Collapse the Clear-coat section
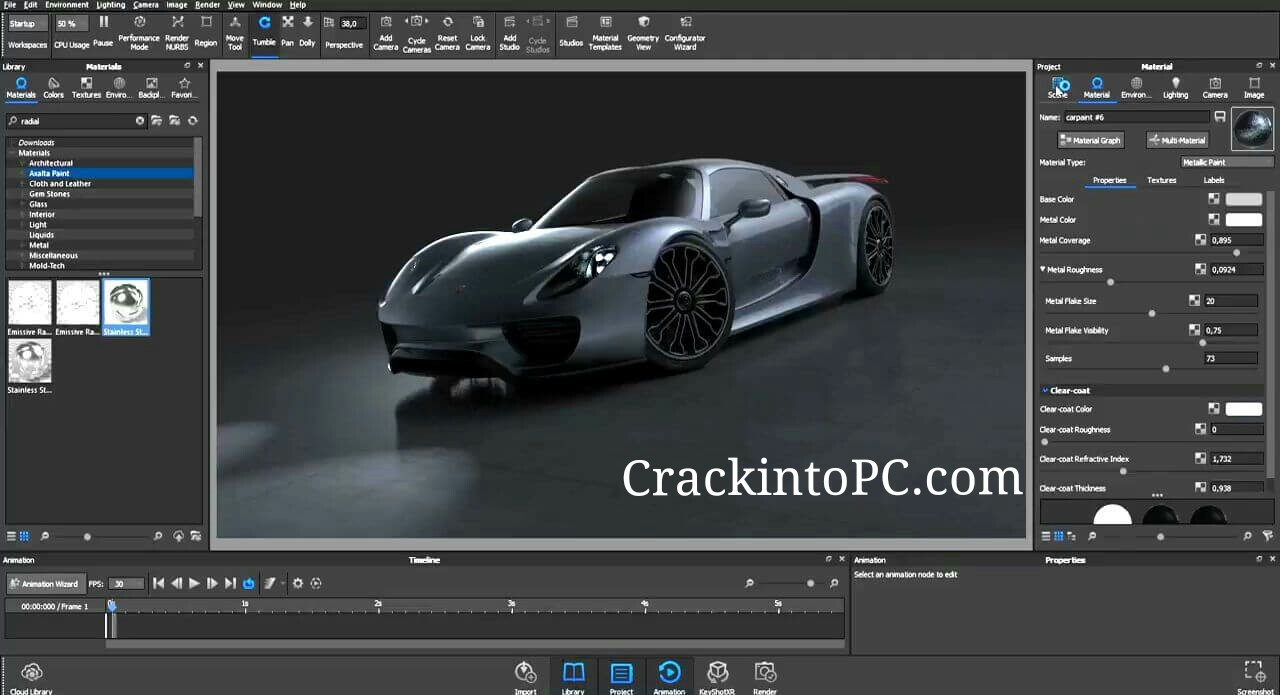This screenshot has height=695, width=1280. point(1045,390)
